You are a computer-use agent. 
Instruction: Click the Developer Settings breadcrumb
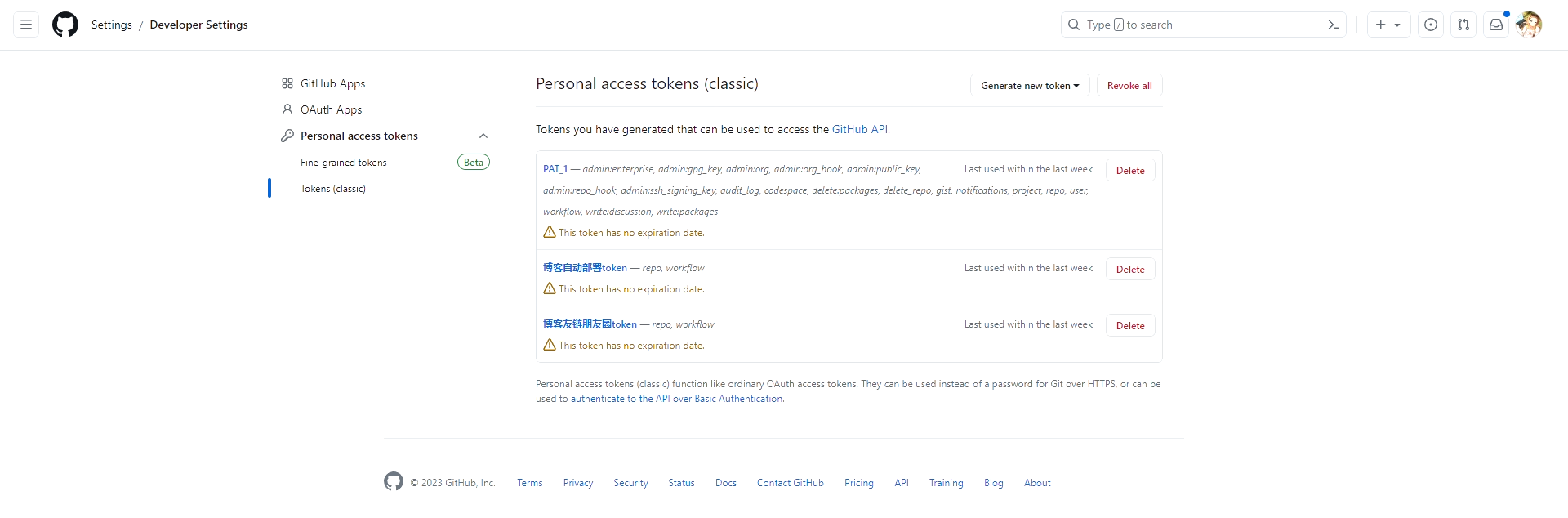tap(198, 25)
